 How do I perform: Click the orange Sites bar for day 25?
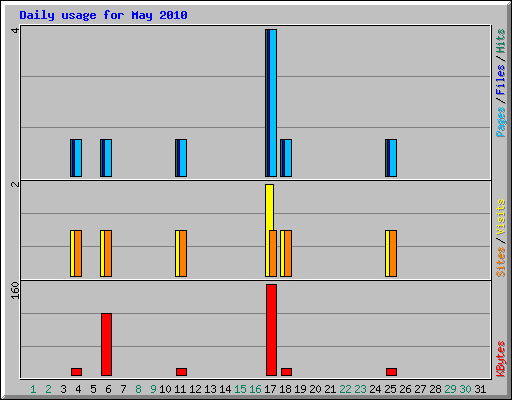393,253
